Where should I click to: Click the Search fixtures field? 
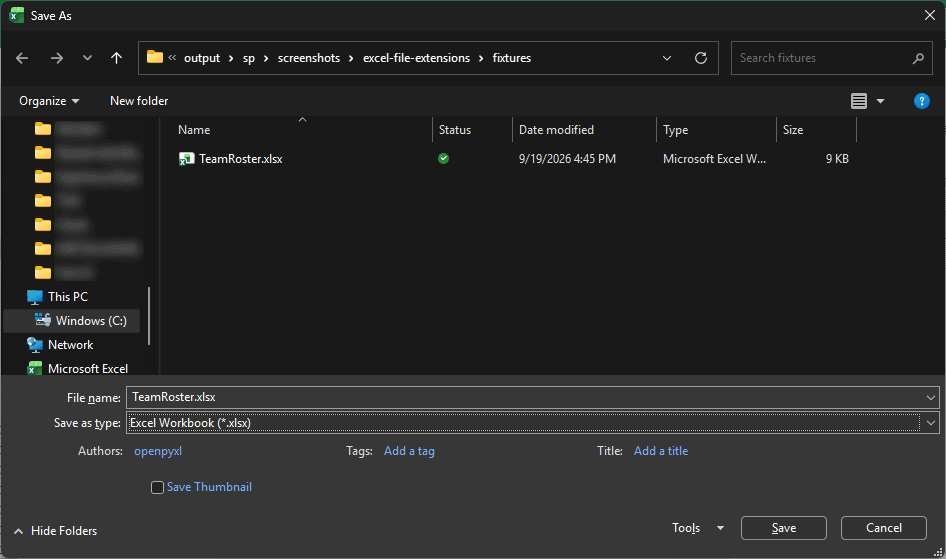831,58
